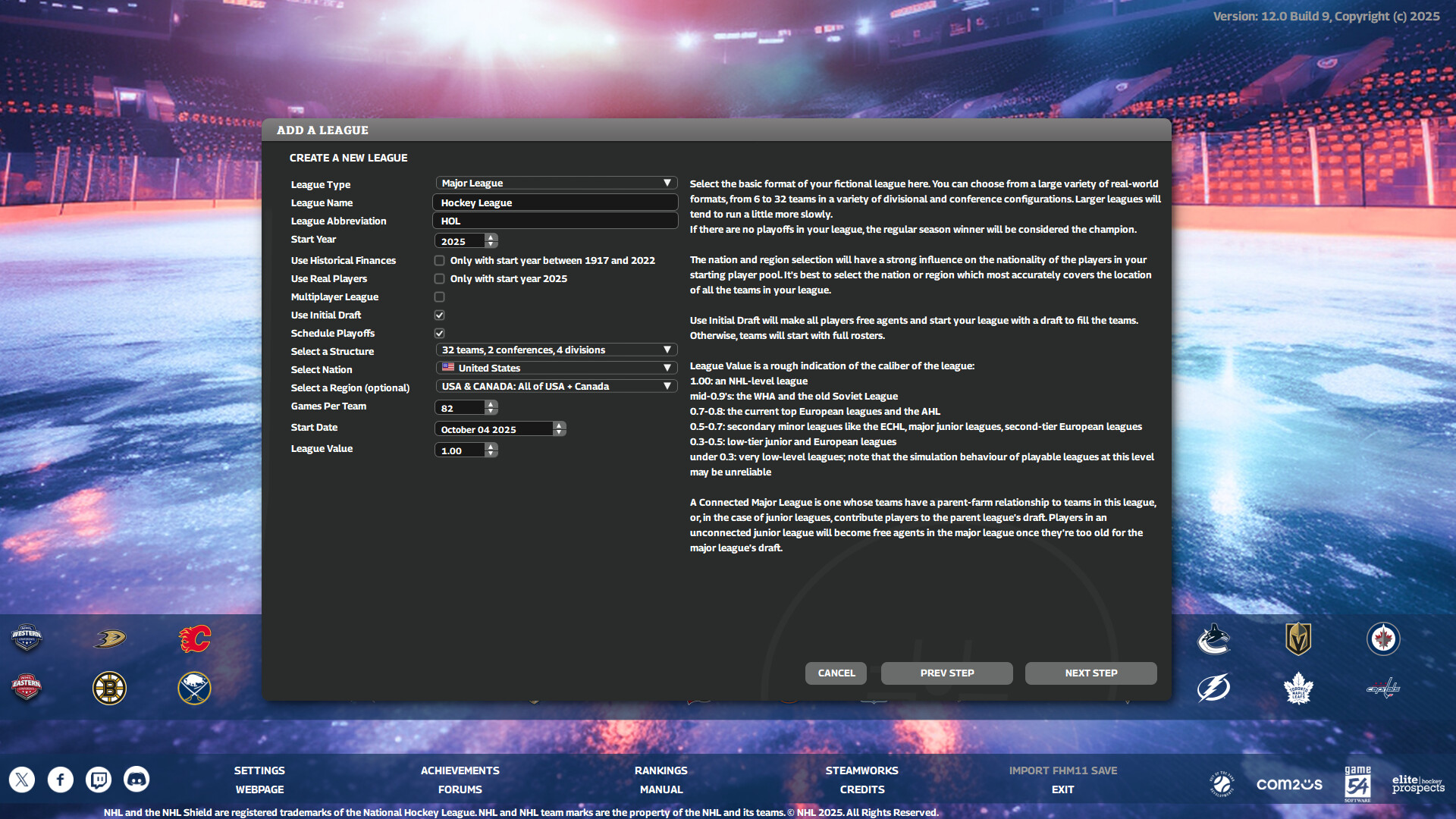Select the Vegas Golden Knights logo
This screenshot has width=1456, height=819.
1298,638
